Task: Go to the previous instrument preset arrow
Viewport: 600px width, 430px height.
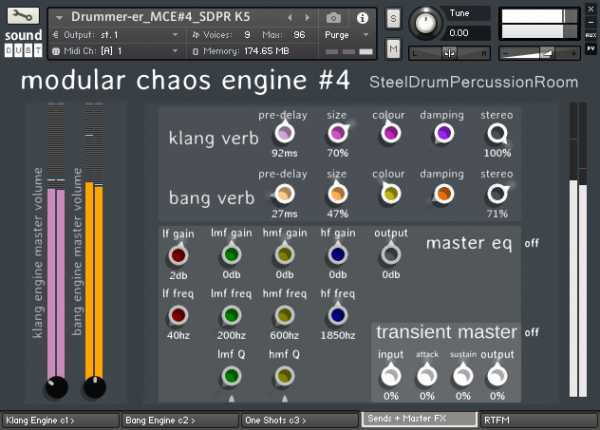Action: click(291, 18)
